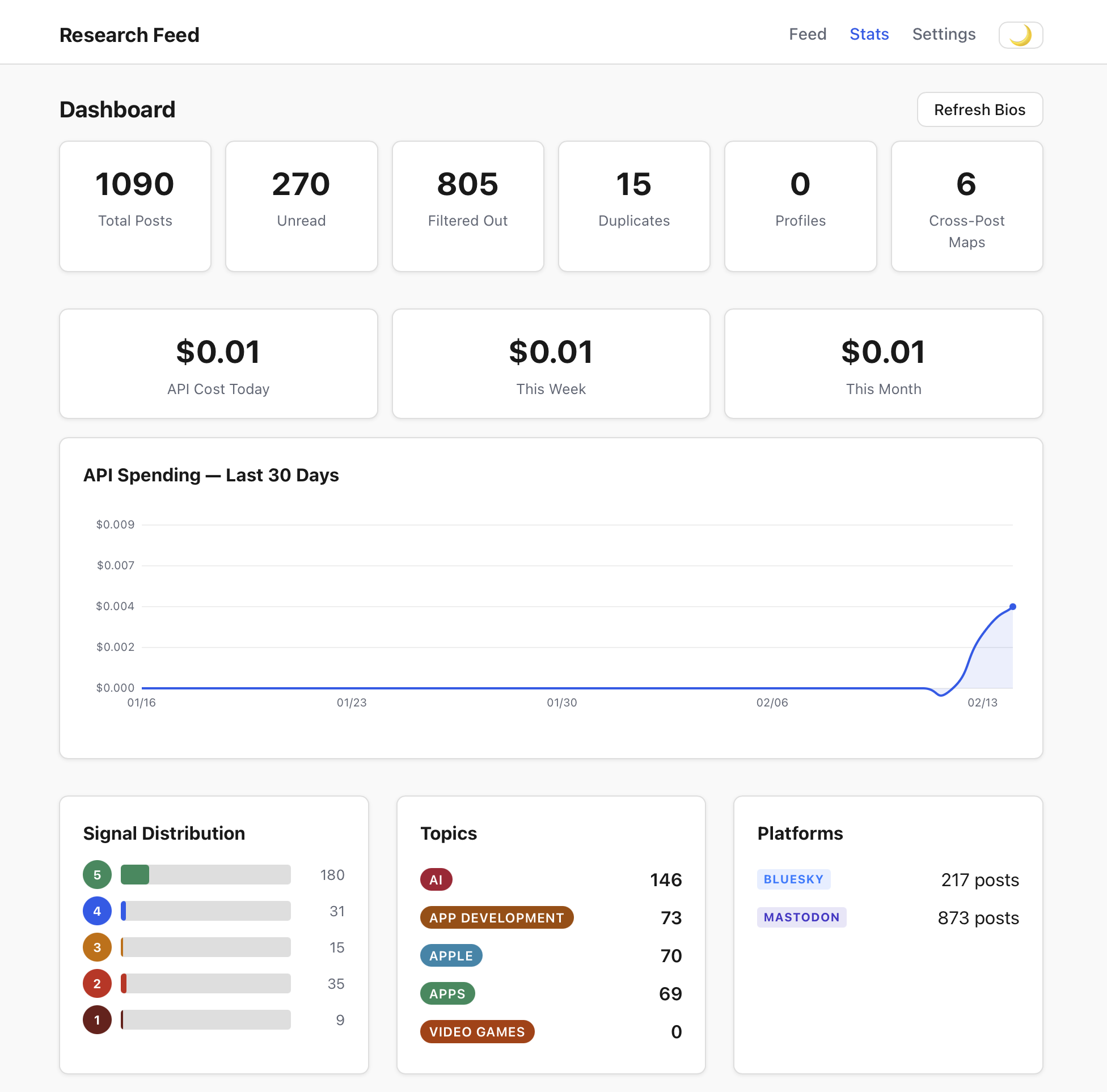Screen dimensions: 1107x1092
Task: Select the Apple topic tag
Action: (451, 955)
